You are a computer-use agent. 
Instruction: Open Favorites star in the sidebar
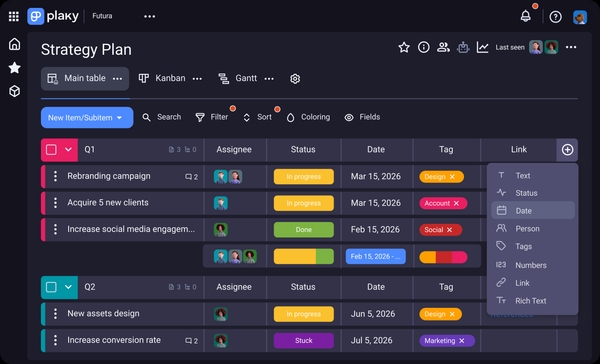pyautogui.click(x=15, y=68)
